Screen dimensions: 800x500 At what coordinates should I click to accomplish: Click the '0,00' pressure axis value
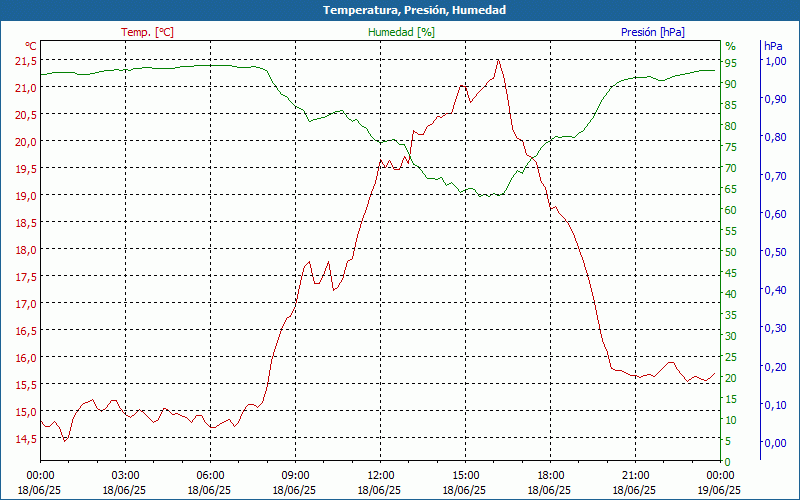776,443
